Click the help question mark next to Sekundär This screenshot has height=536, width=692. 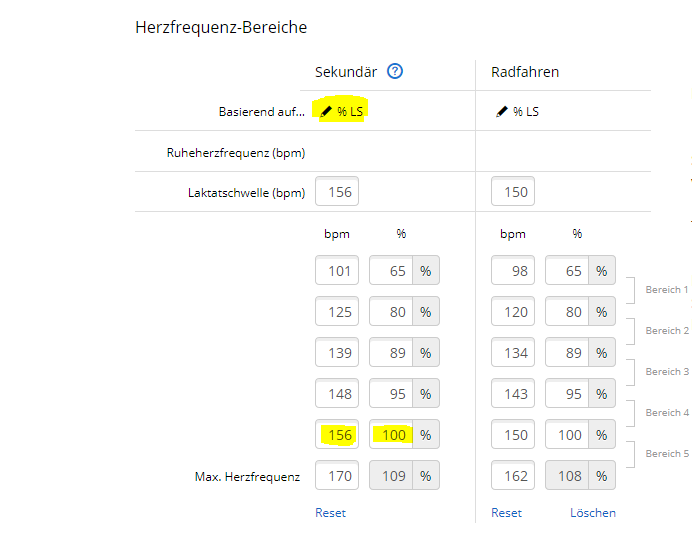(x=395, y=71)
